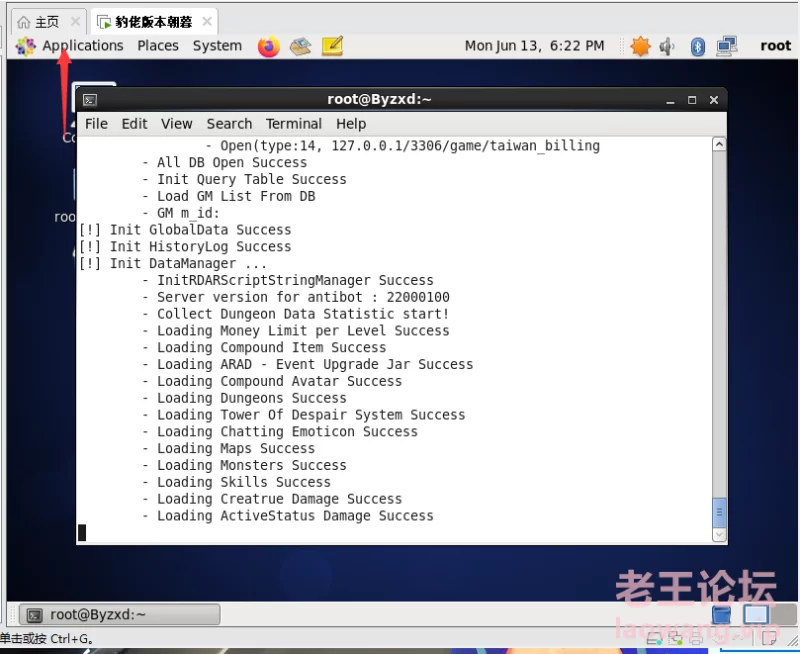Click the terminal scrollbar down arrow
This screenshot has height=654, width=800.
[719, 534]
